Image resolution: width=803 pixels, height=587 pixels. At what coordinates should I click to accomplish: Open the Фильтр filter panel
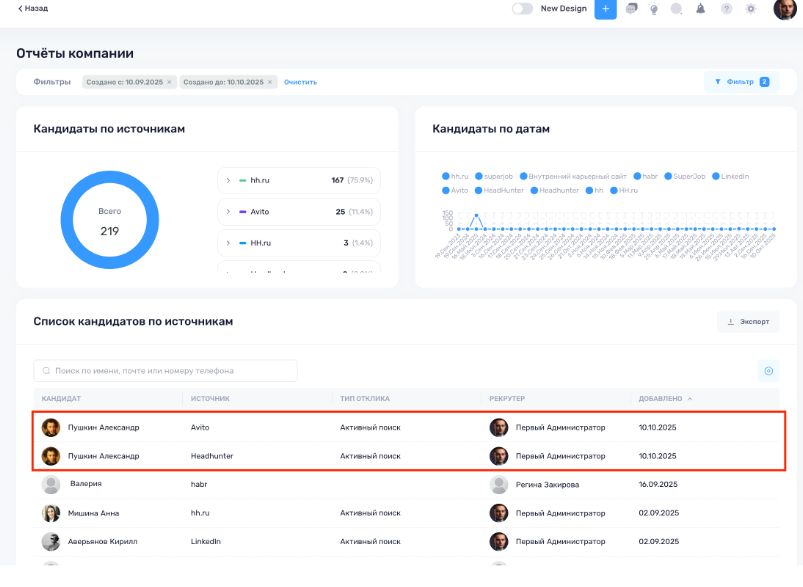(x=741, y=82)
